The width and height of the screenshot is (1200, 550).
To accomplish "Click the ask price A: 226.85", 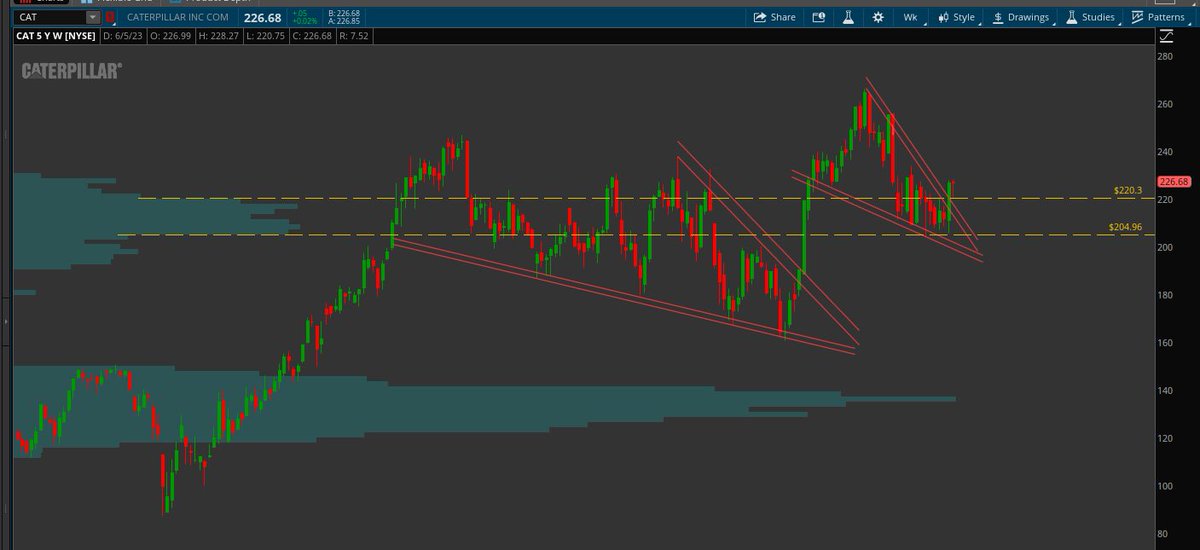I will 345,22.
